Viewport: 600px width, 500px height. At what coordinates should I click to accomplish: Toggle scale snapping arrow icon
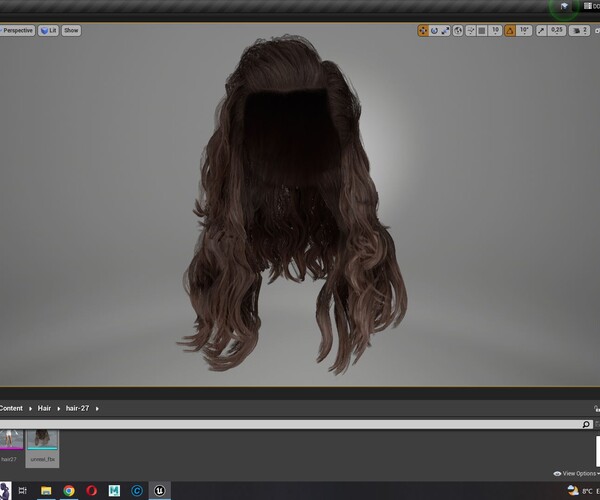click(x=541, y=31)
